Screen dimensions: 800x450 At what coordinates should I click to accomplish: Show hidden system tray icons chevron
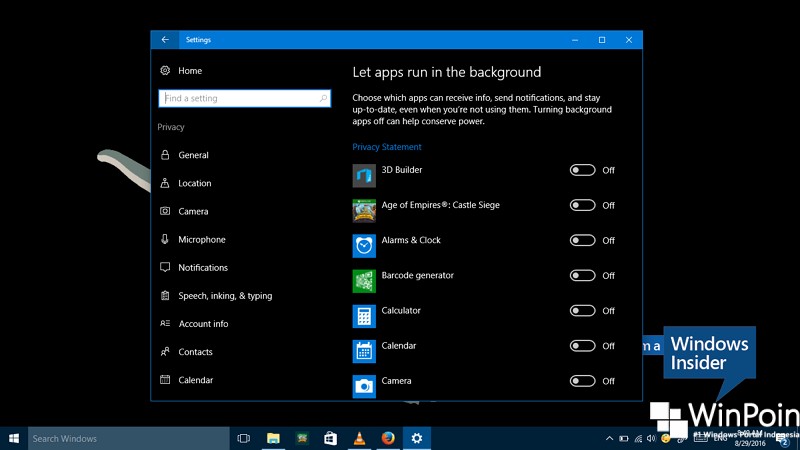click(609, 438)
